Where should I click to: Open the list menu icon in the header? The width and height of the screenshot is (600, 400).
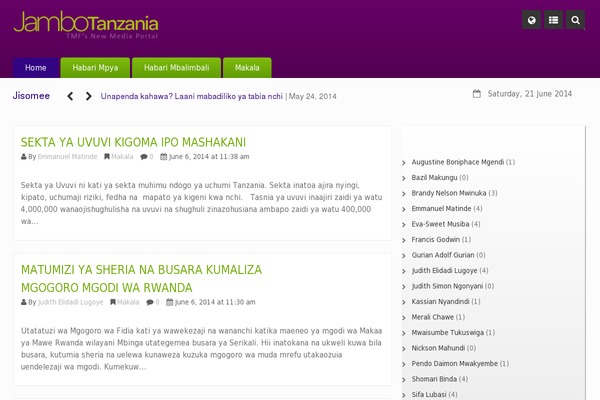click(x=553, y=20)
